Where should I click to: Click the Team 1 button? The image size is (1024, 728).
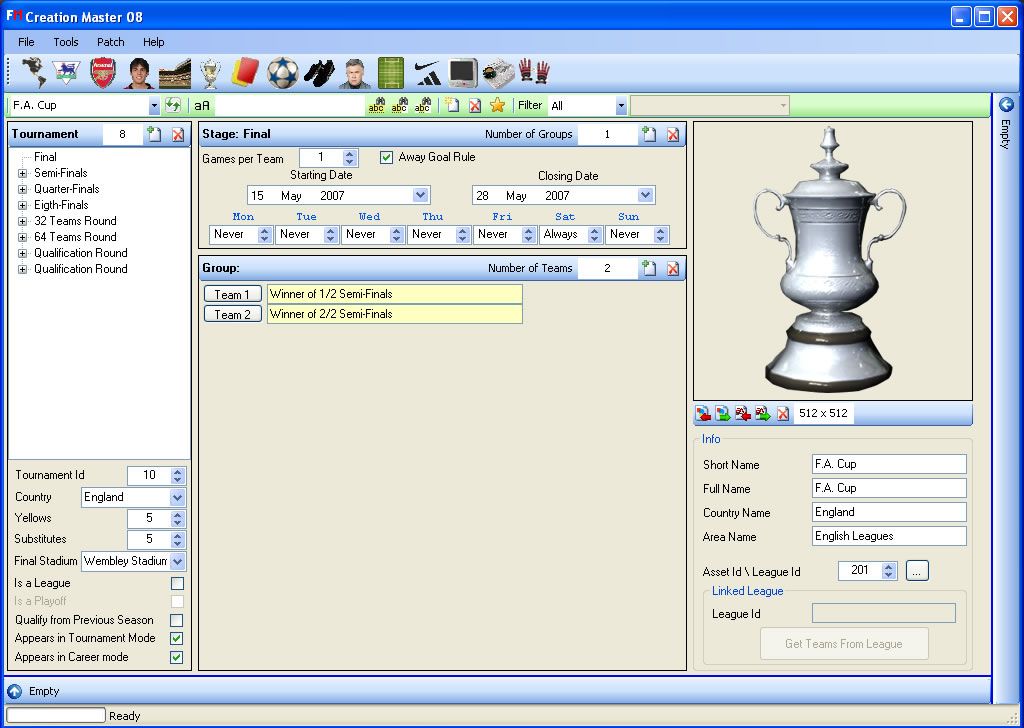[x=232, y=294]
